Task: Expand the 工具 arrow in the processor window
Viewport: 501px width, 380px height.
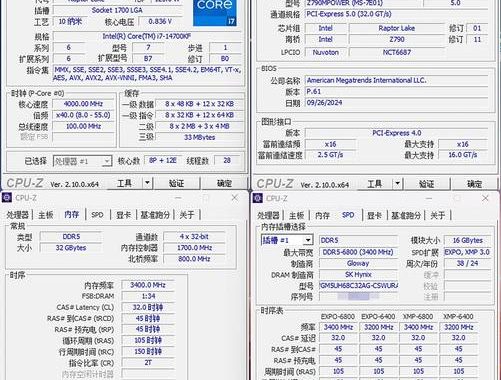Action: (x=147, y=183)
